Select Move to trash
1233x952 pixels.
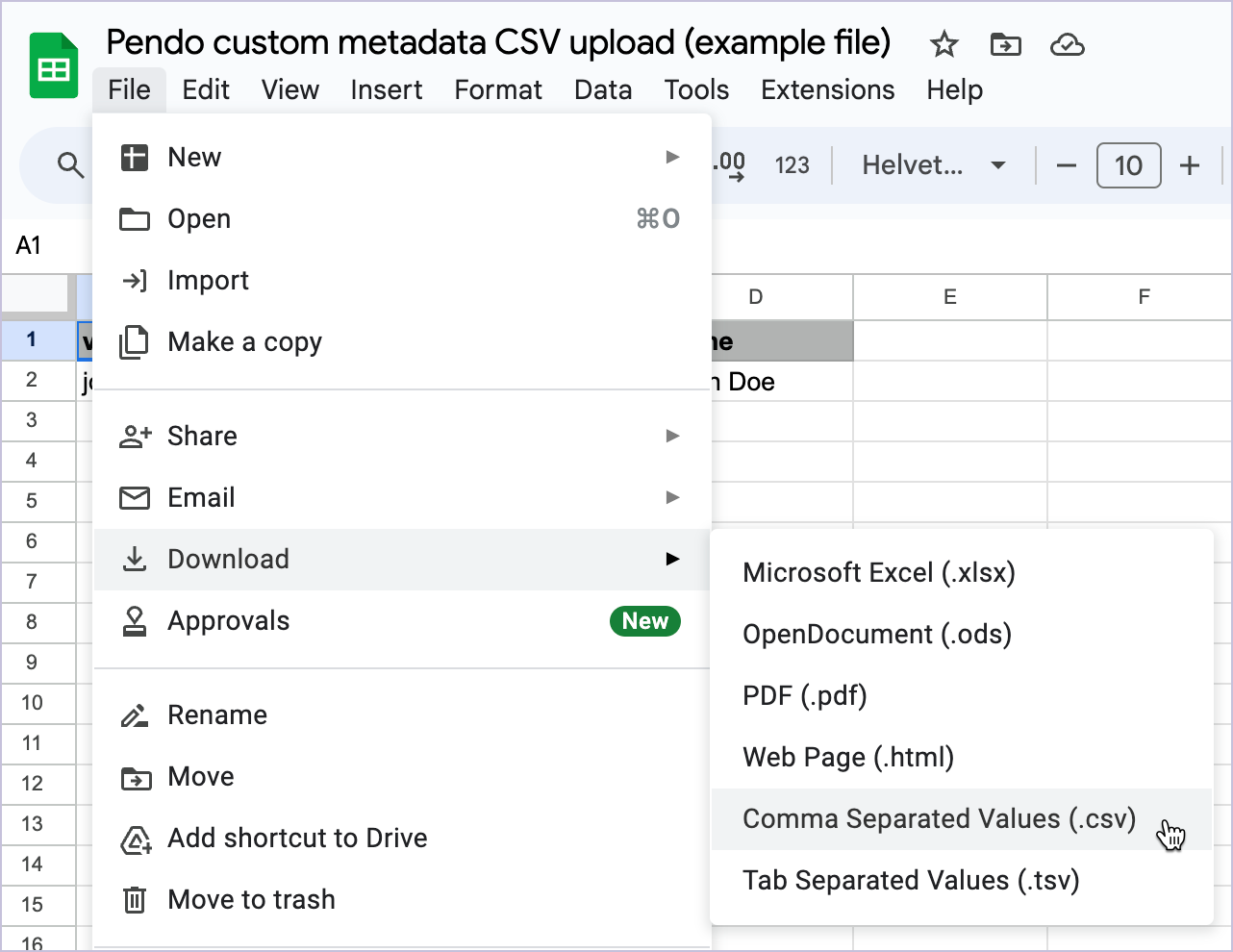click(402, 899)
